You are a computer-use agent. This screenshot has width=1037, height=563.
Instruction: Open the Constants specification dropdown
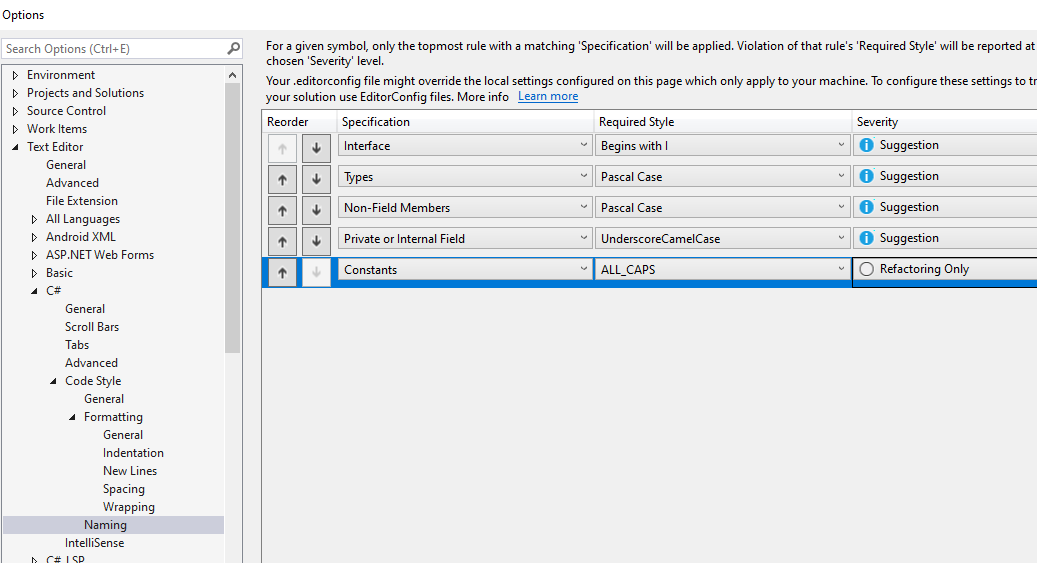point(465,270)
